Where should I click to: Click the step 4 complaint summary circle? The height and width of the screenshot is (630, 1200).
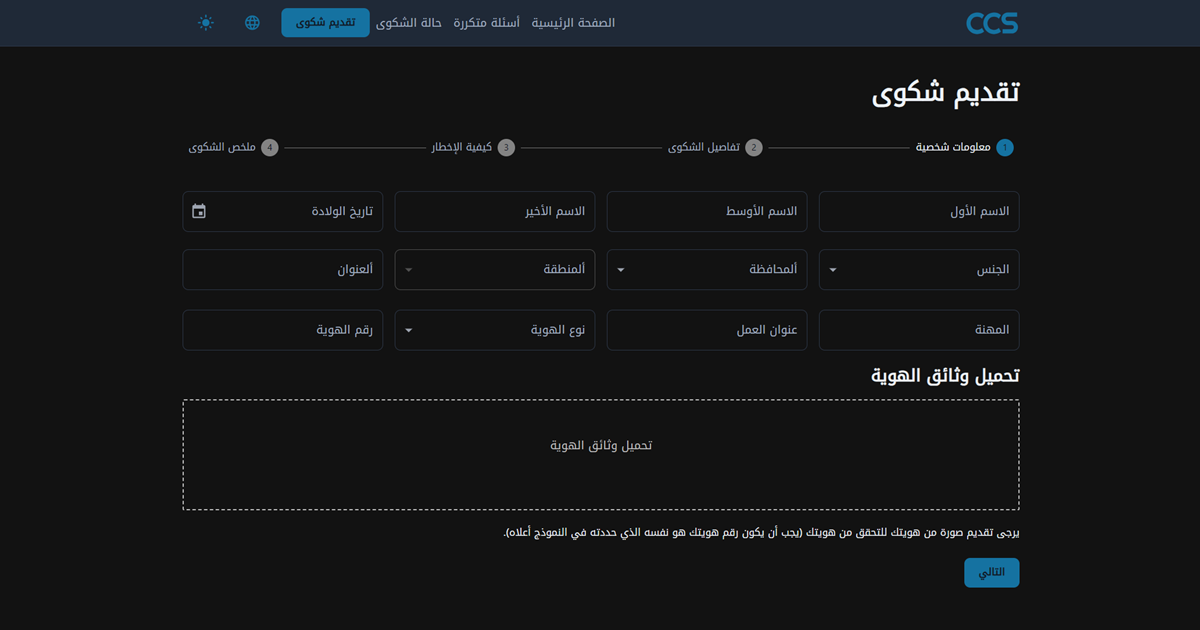tap(269, 148)
